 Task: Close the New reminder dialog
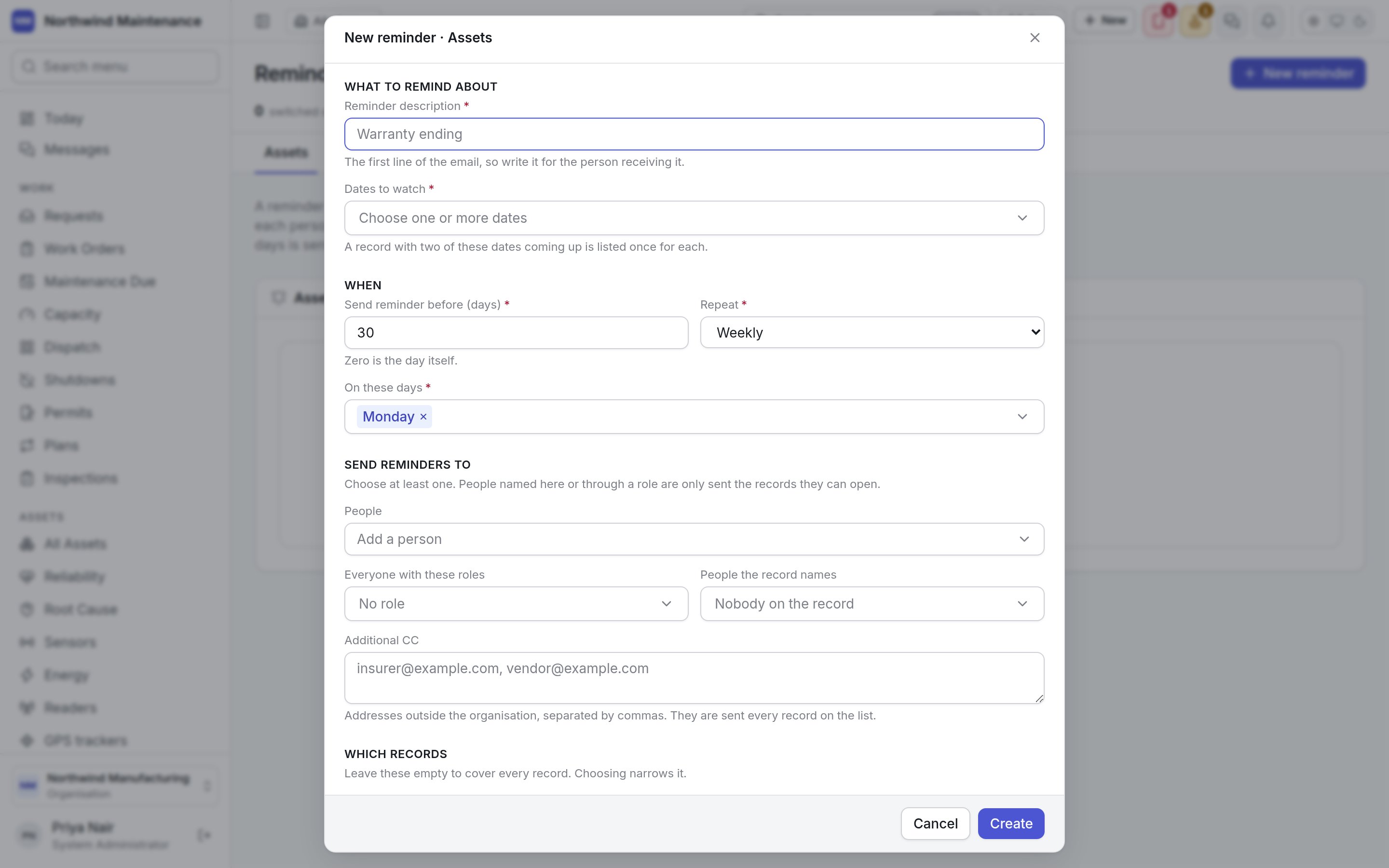tap(1035, 38)
